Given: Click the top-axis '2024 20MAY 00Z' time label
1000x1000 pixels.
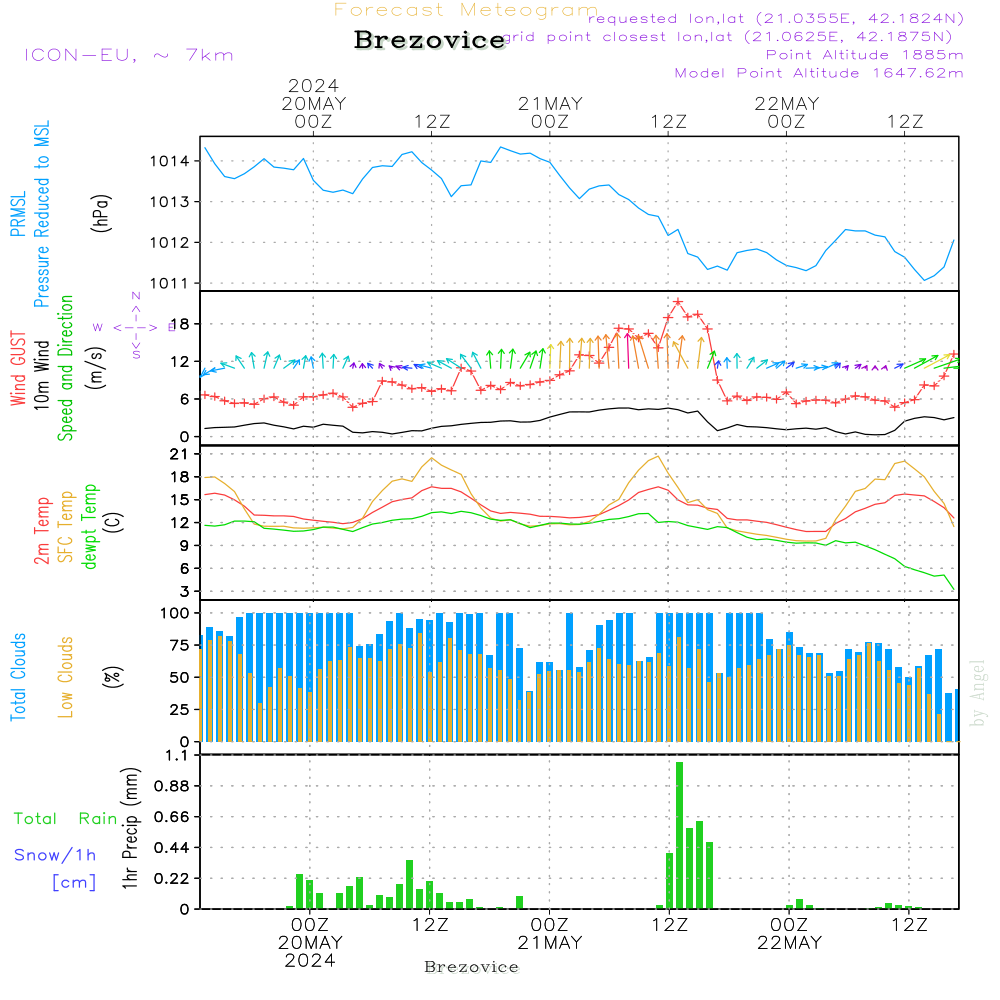Looking at the screenshot, I should click(x=314, y=104).
